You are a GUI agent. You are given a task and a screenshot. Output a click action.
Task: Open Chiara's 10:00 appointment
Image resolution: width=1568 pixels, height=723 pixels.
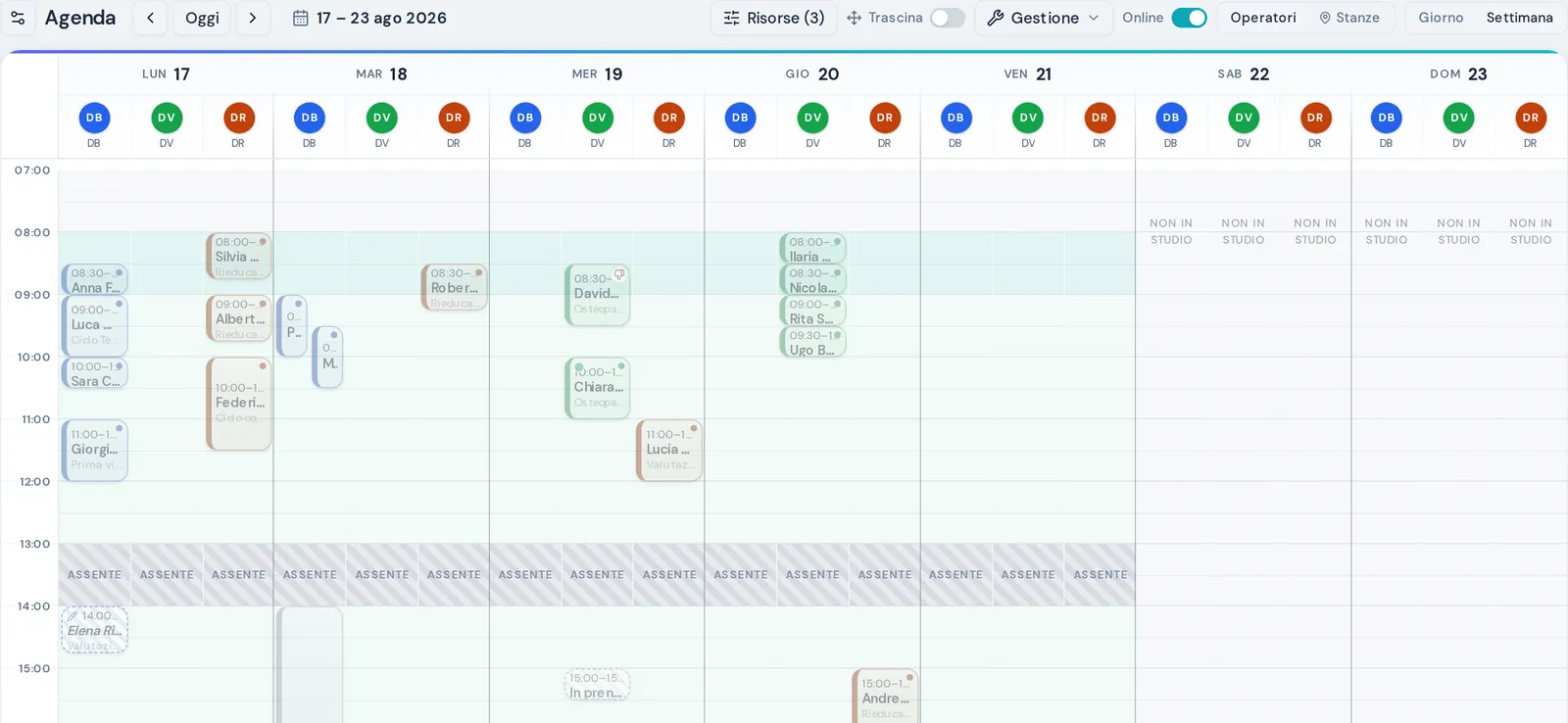tap(598, 388)
